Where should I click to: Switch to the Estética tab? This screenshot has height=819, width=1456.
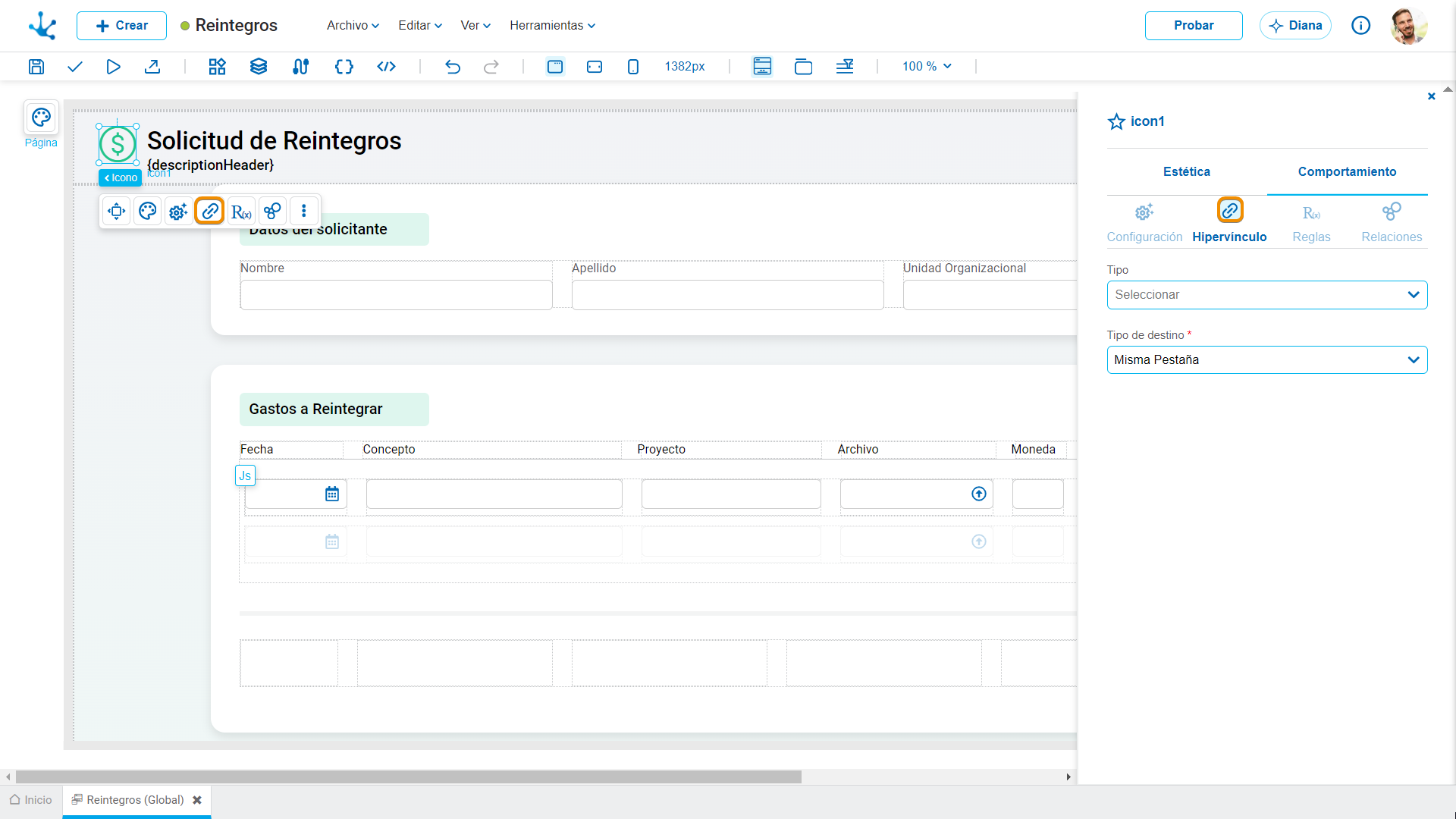(1187, 172)
